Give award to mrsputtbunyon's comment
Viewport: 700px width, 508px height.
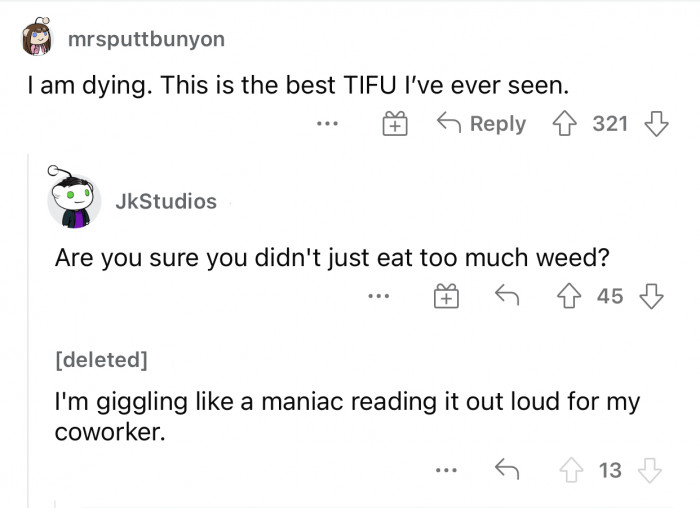(395, 125)
